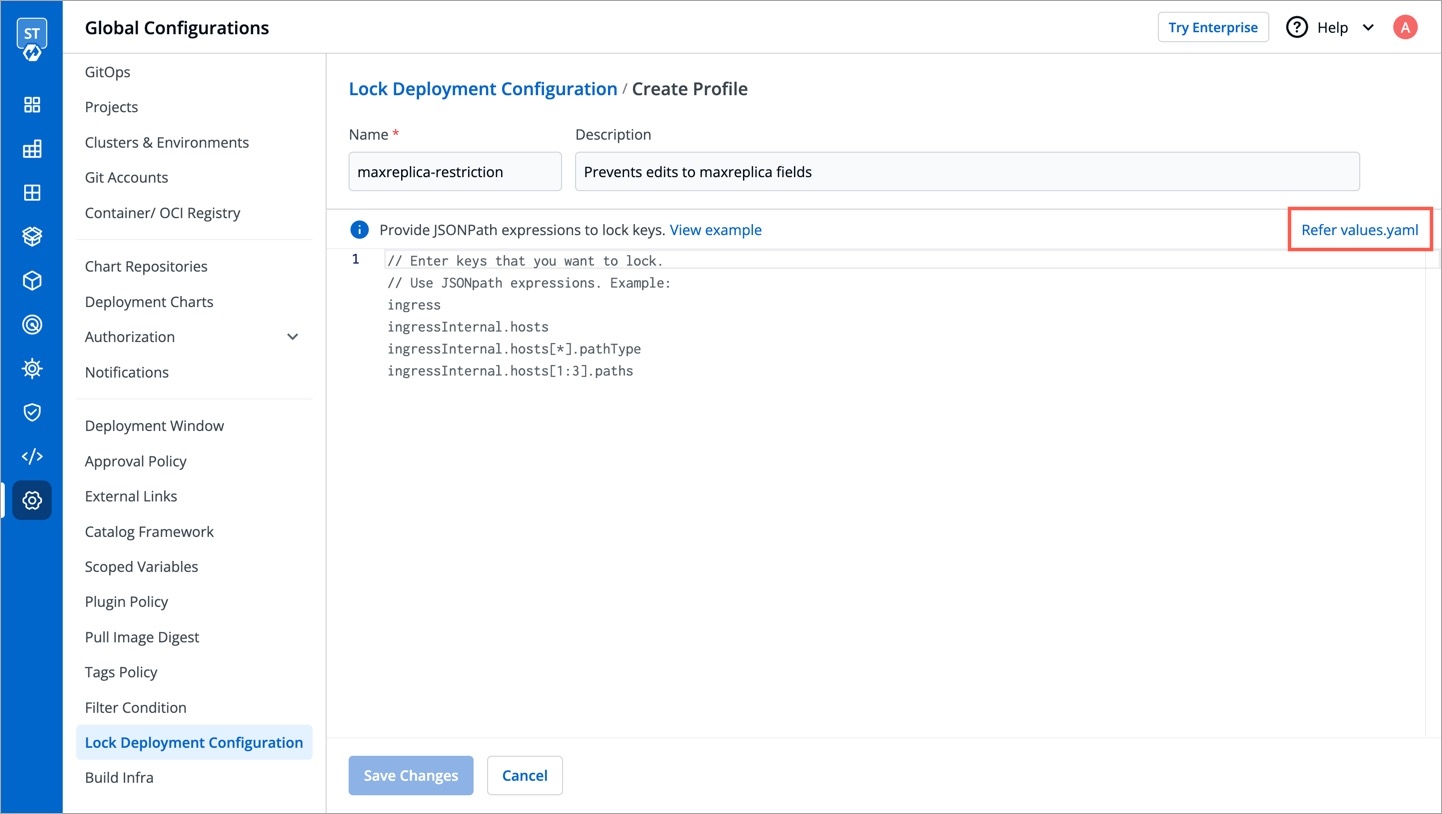The width and height of the screenshot is (1442, 814).
Task: Click the Try Enterprise button
Action: (1213, 28)
